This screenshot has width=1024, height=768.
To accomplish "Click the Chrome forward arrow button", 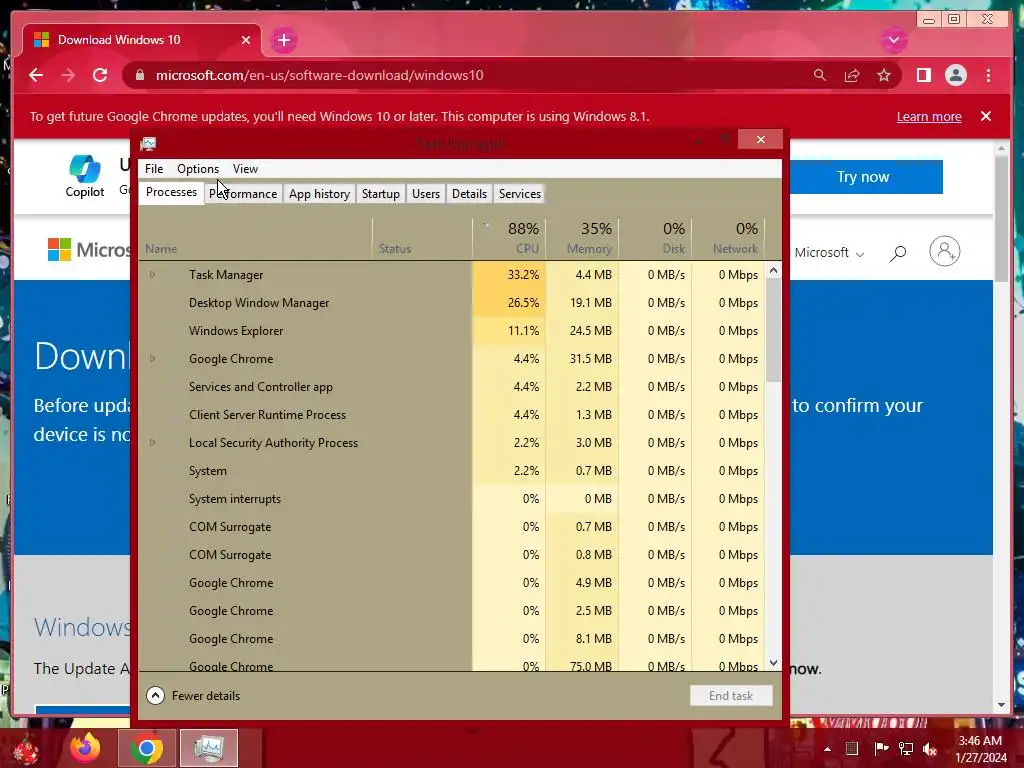I will 68,75.
